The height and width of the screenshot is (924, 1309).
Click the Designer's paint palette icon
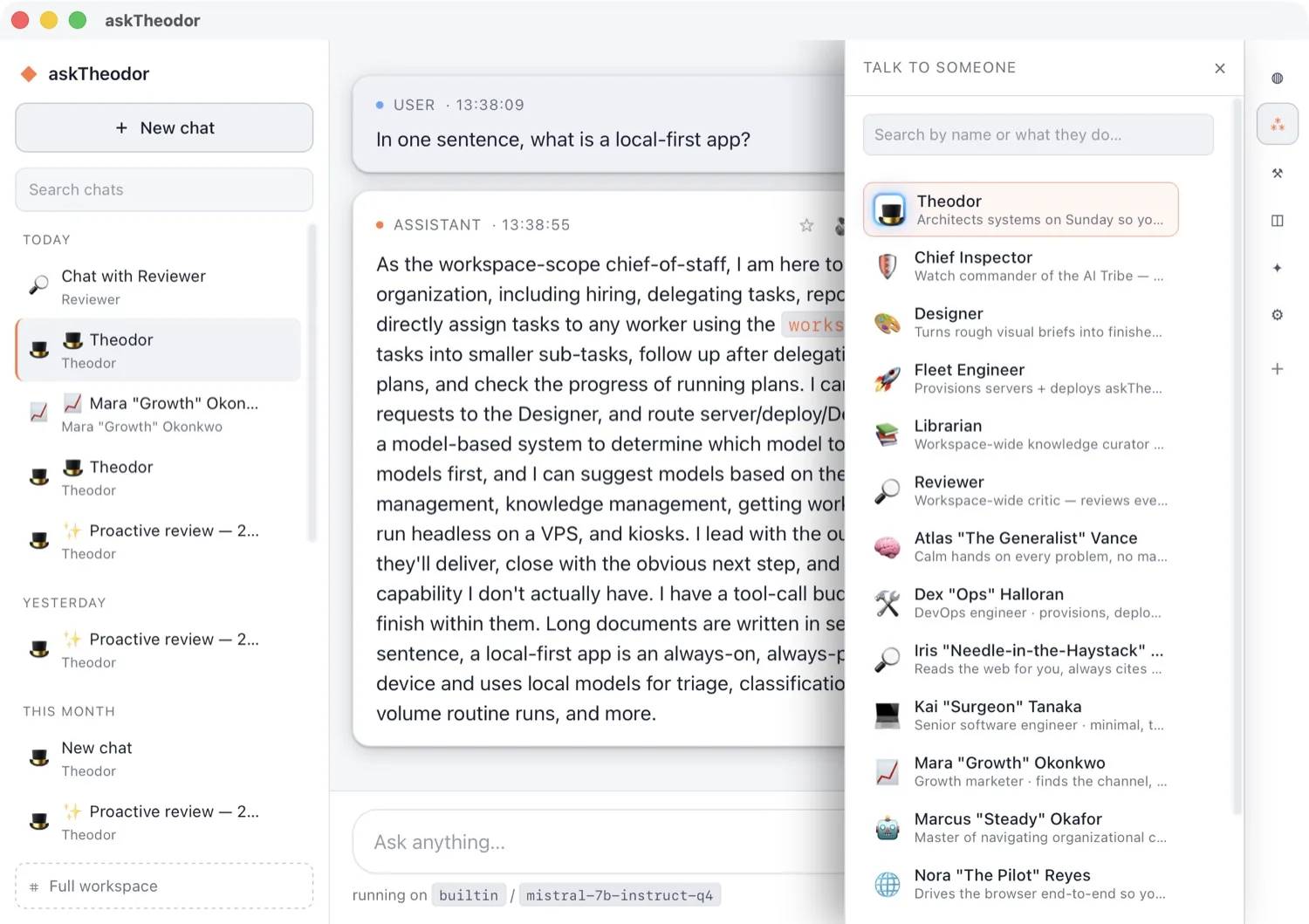(888, 323)
